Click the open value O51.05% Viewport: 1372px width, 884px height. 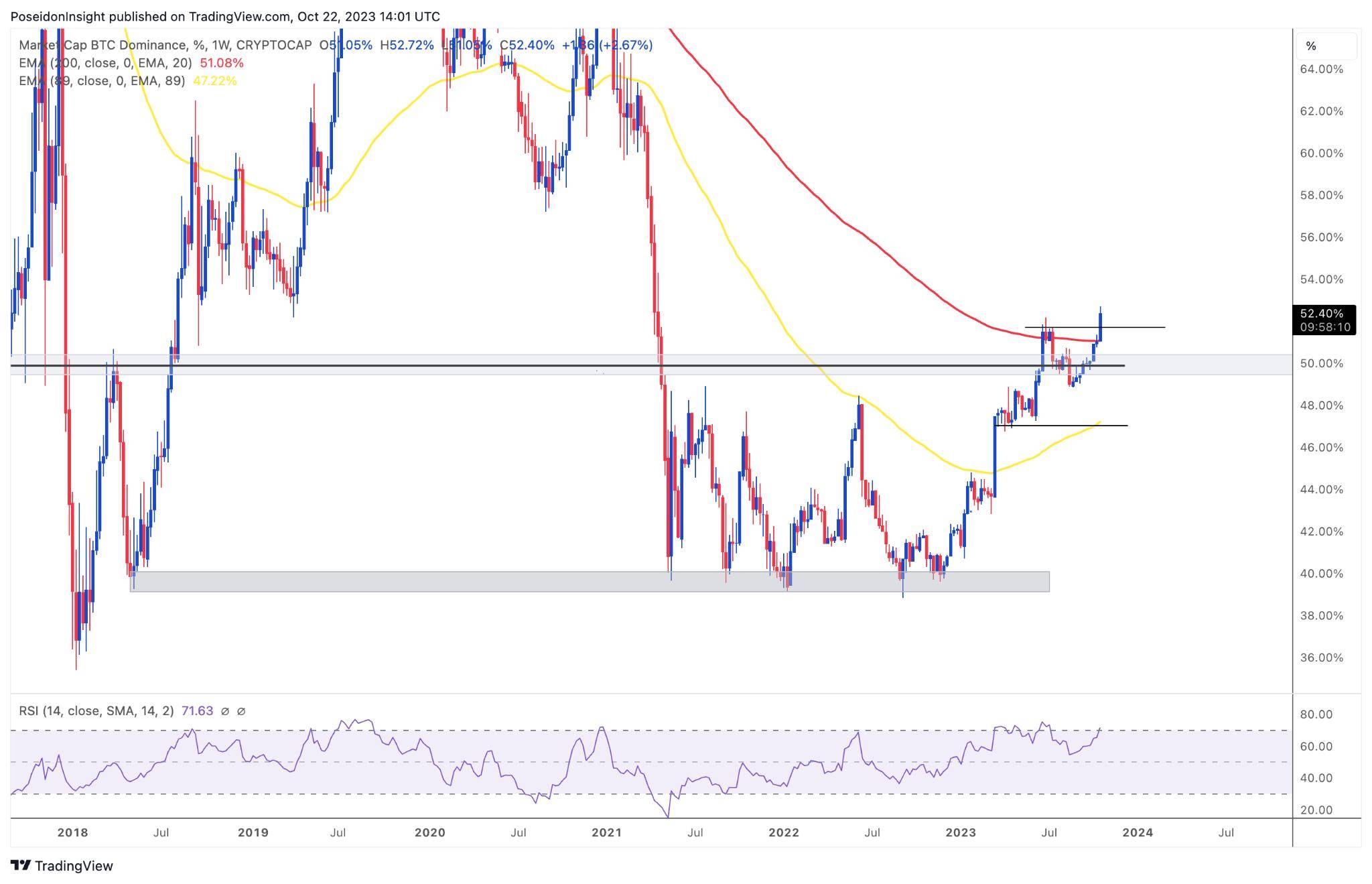pyautogui.click(x=346, y=45)
